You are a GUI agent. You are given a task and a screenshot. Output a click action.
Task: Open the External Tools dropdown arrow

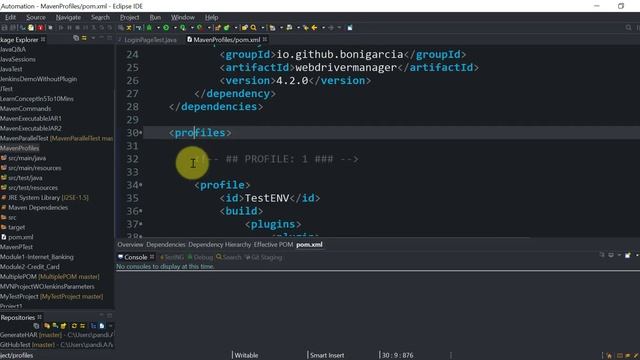click(209, 28)
